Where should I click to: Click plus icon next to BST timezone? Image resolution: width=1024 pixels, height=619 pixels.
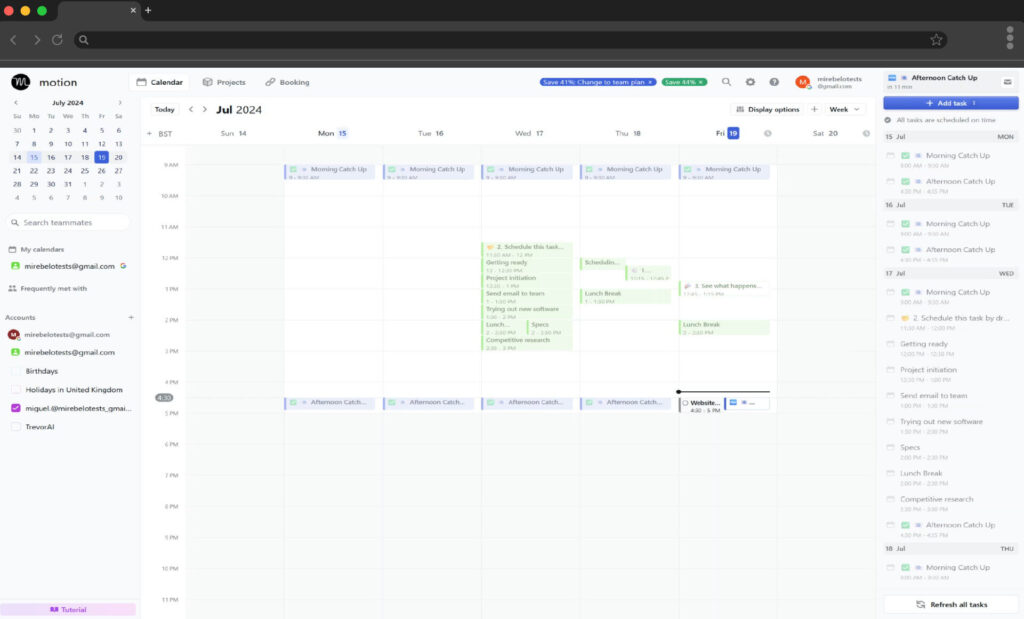[150, 133]
